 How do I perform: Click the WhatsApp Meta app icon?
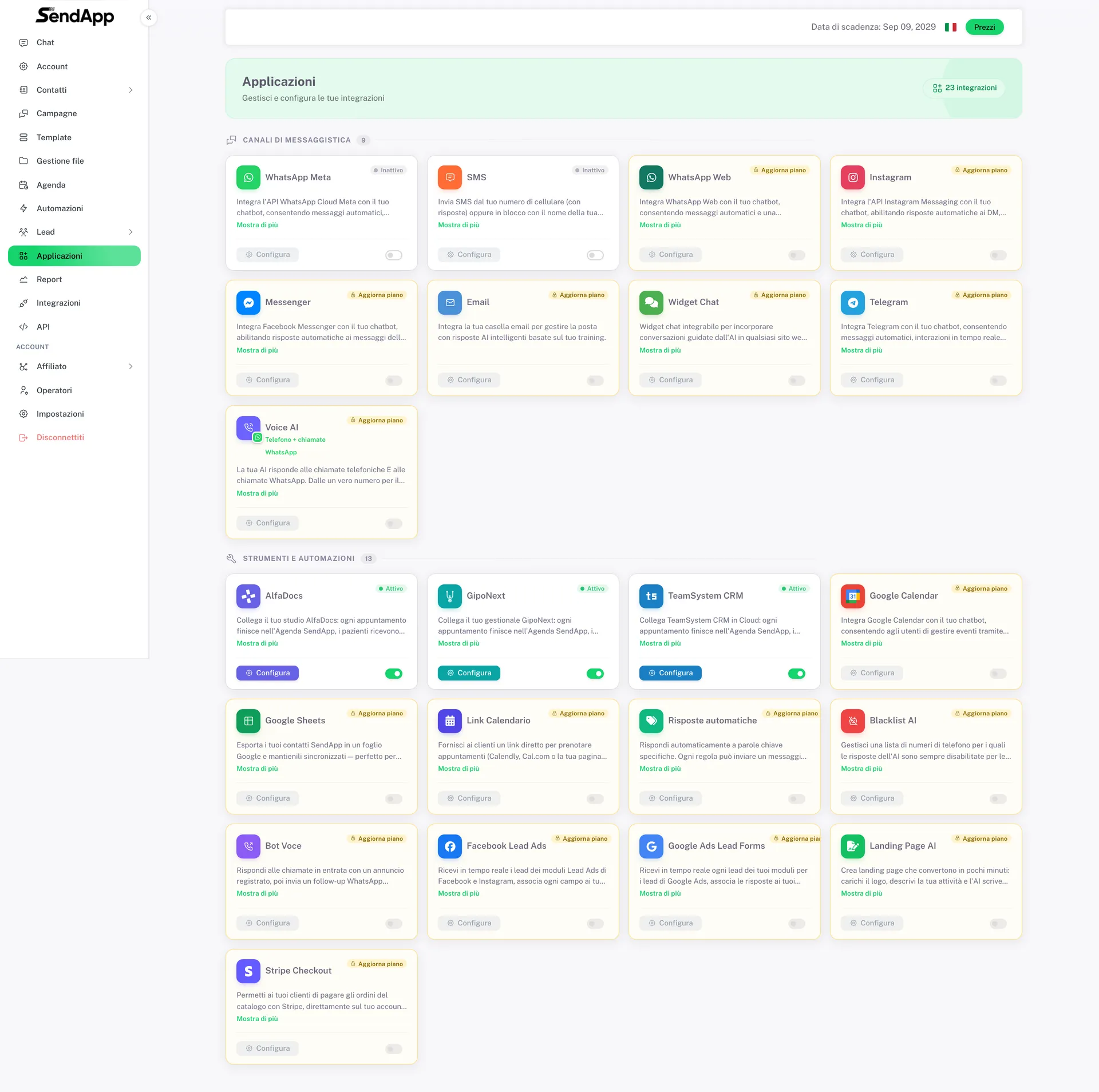coord(248,177)
